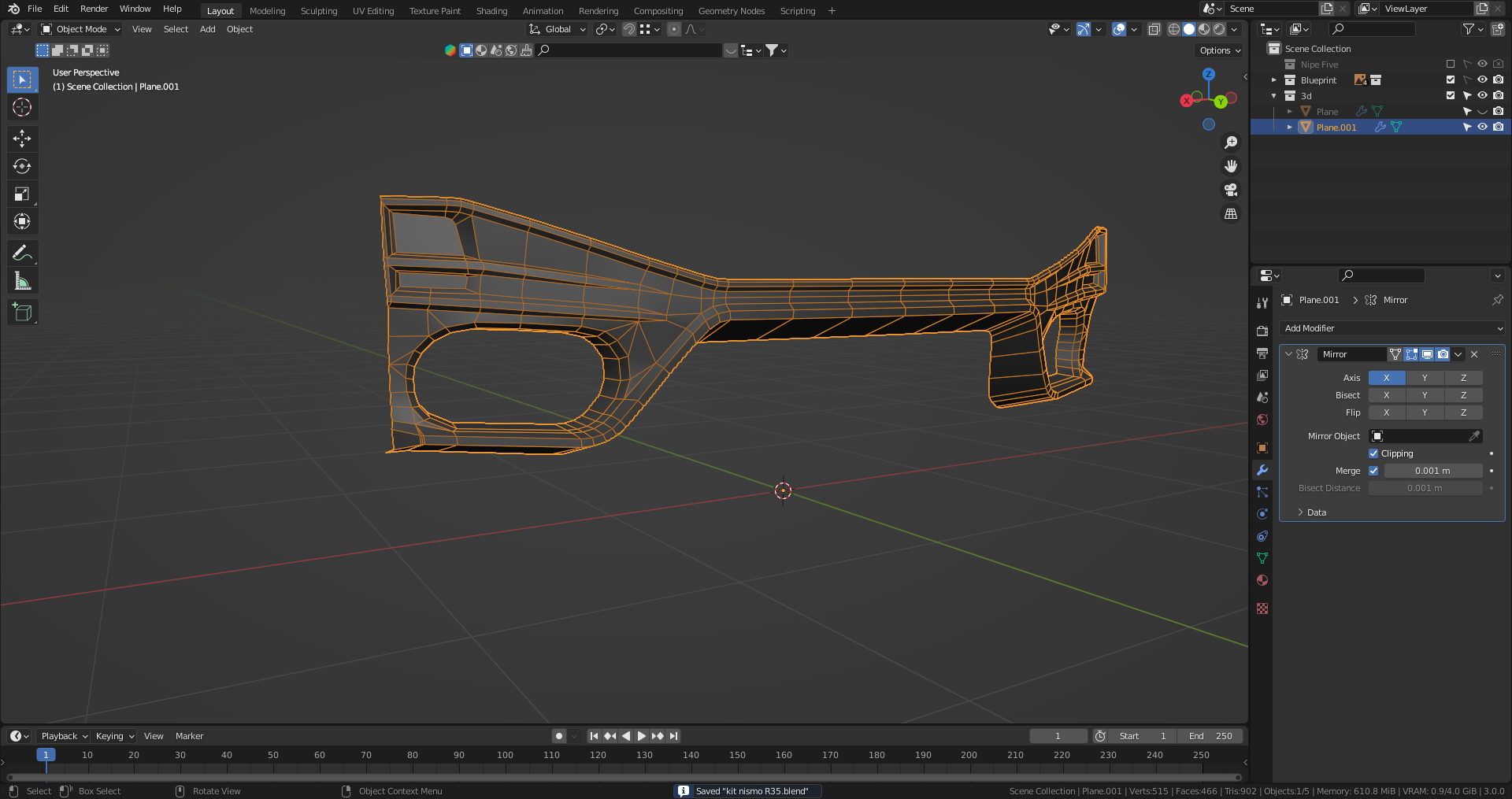Open the File menu
The image size is (1512, 799).
click(x=35, y=9)
